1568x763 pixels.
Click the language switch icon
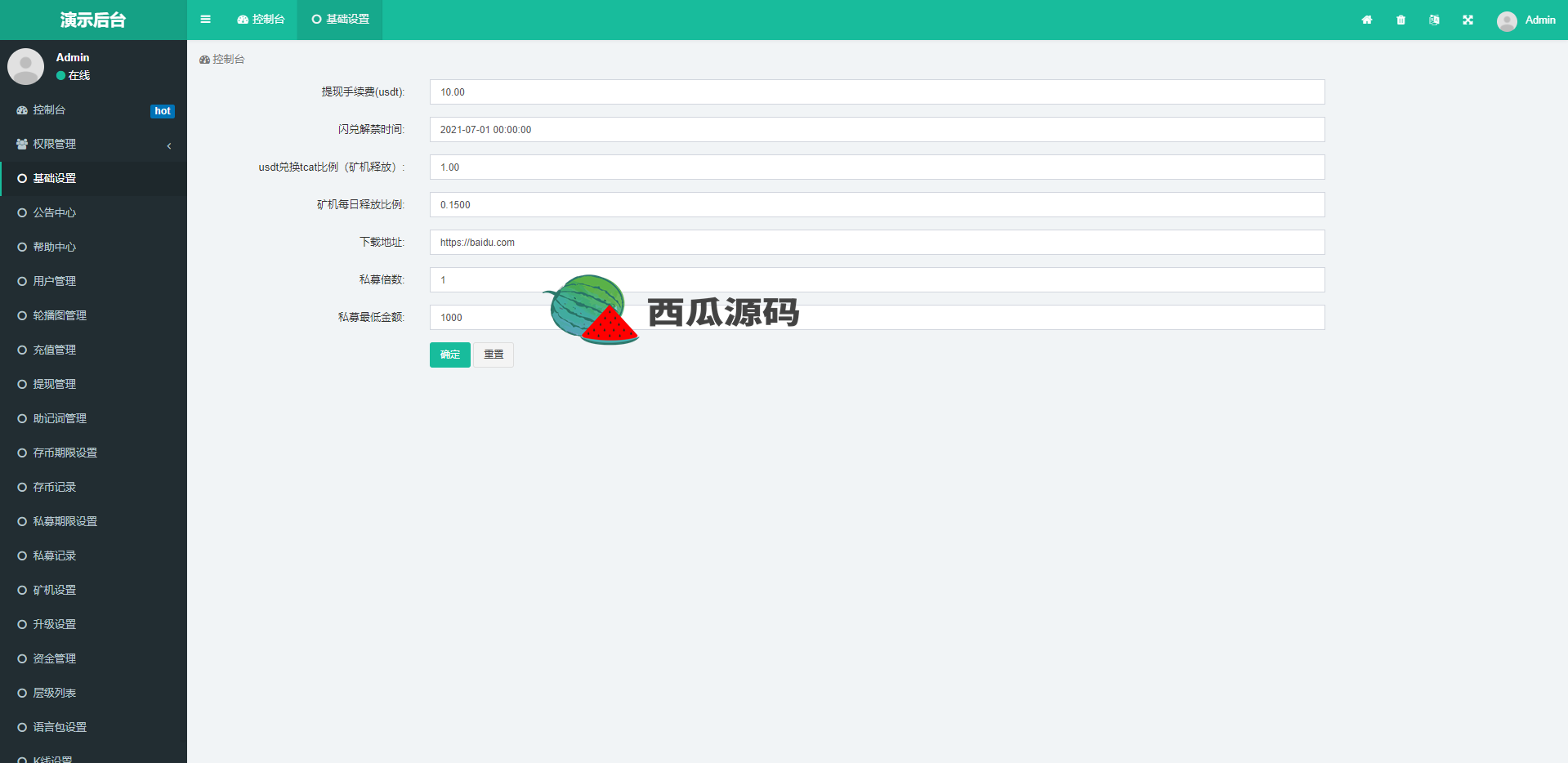(1434, 20)
